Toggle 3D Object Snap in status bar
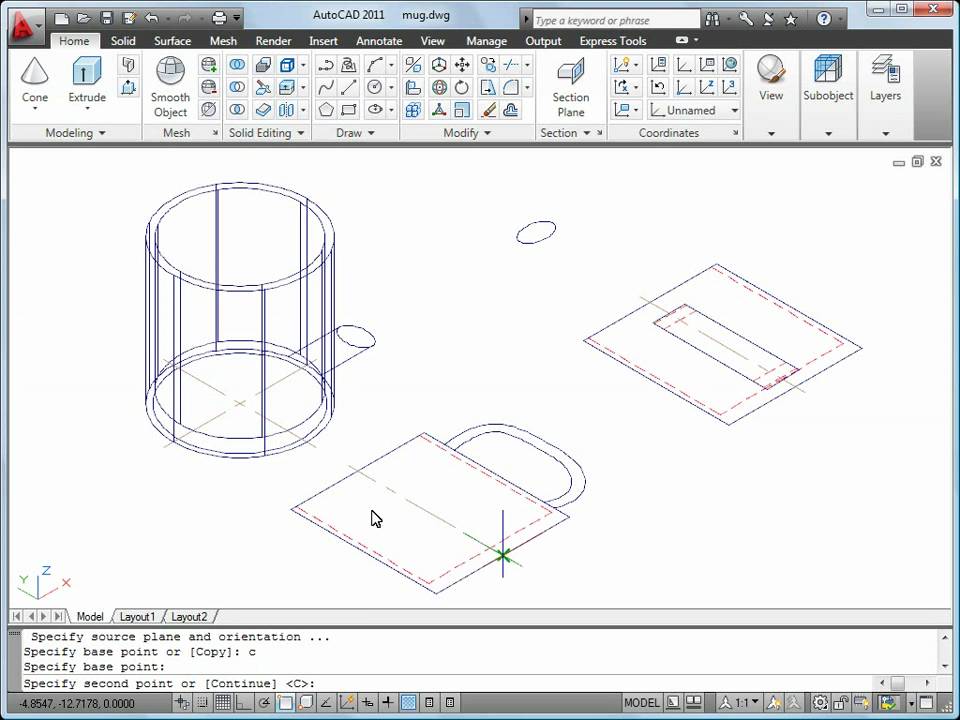This screenshot has width=960, height=720. (306, 702)
